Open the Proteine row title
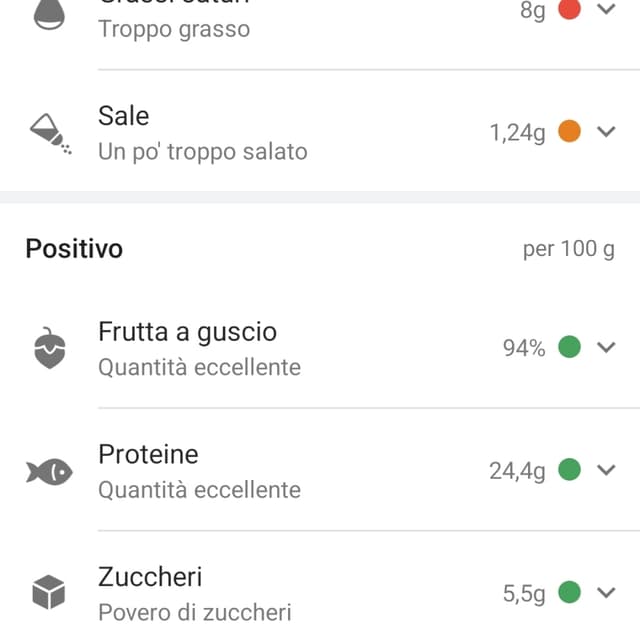Viewport: 640px width, 640px height. click(148, 454)
